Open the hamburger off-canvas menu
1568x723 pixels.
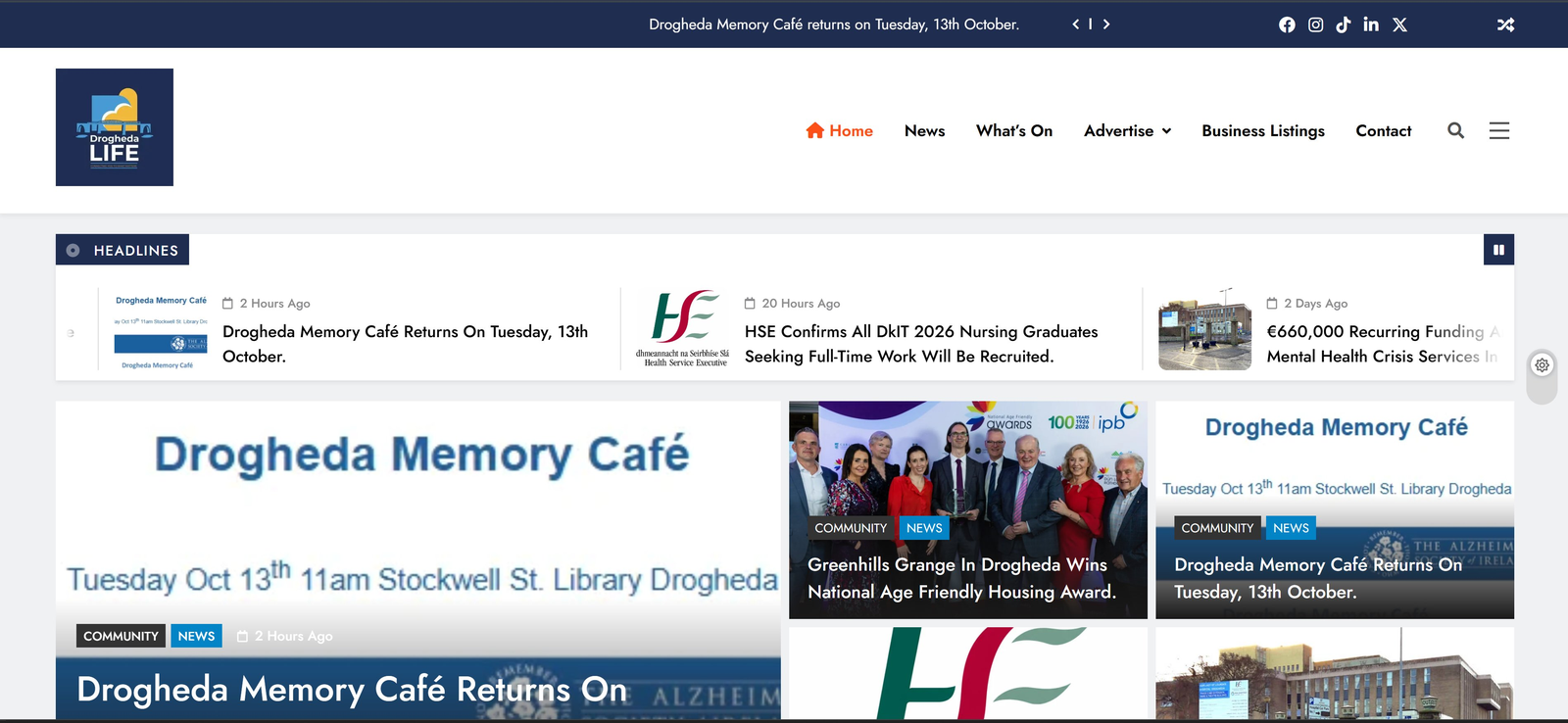pyautogui.click(x=1499, y=130)
